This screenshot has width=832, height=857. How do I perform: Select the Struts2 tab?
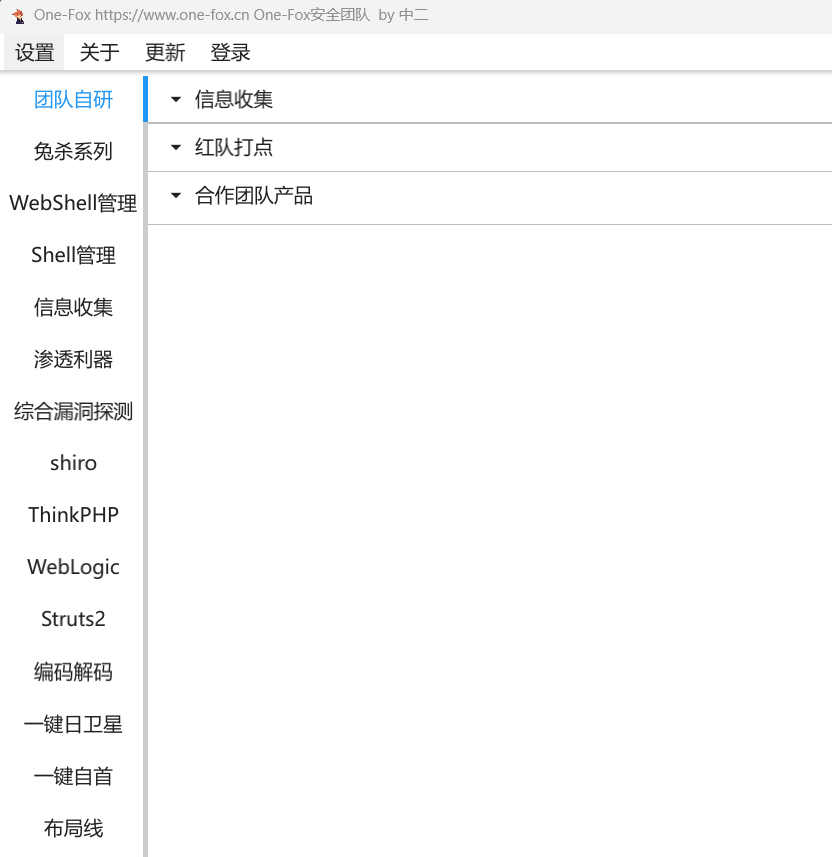(x=73, y=619)
